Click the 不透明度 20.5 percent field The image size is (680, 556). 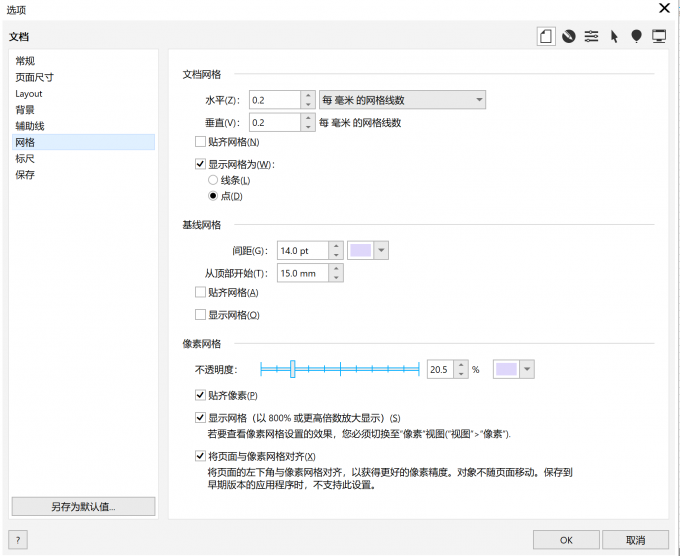point(440,370)
